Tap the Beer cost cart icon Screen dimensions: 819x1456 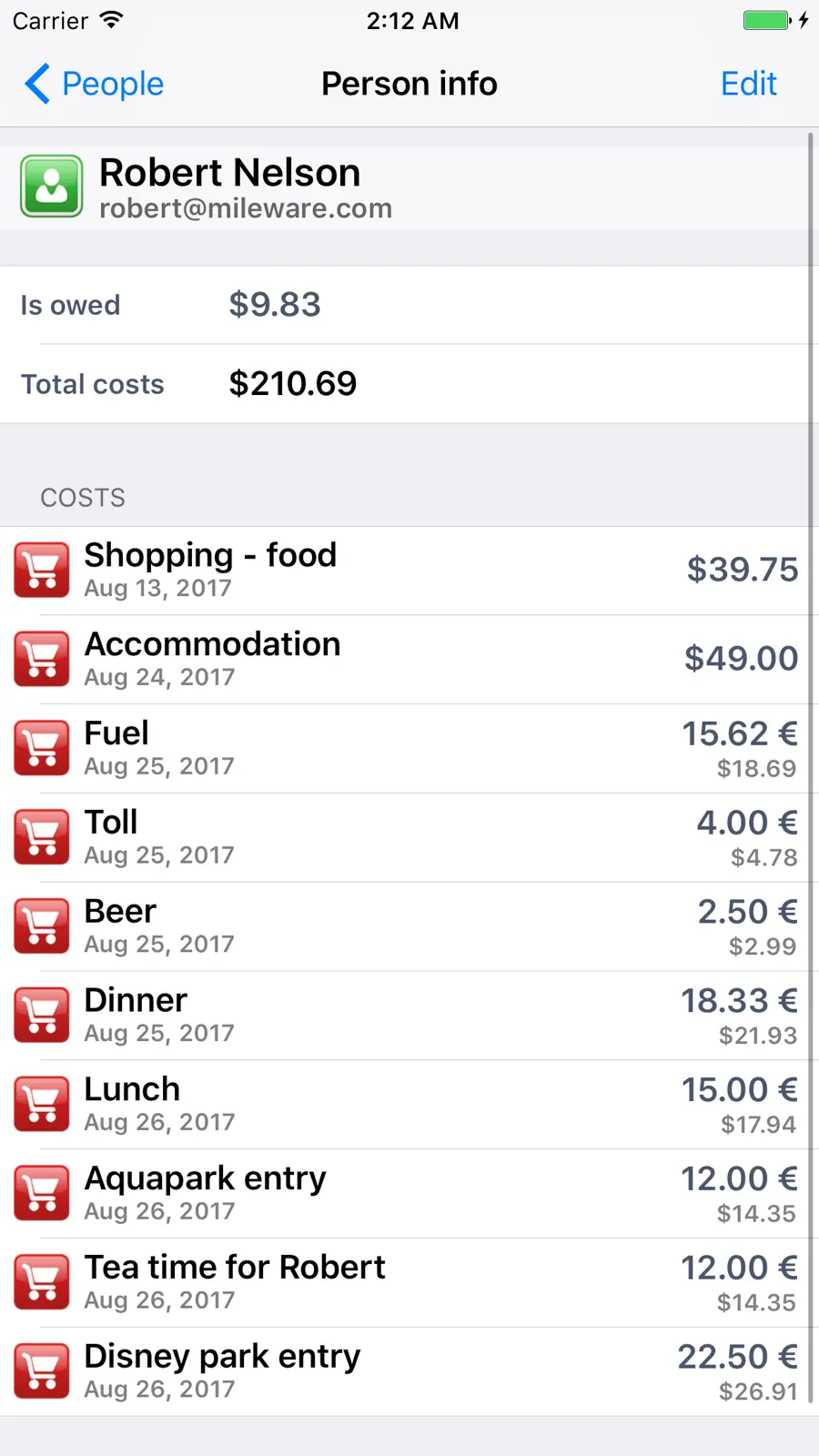pyautogui.click(x=42, y=926)
